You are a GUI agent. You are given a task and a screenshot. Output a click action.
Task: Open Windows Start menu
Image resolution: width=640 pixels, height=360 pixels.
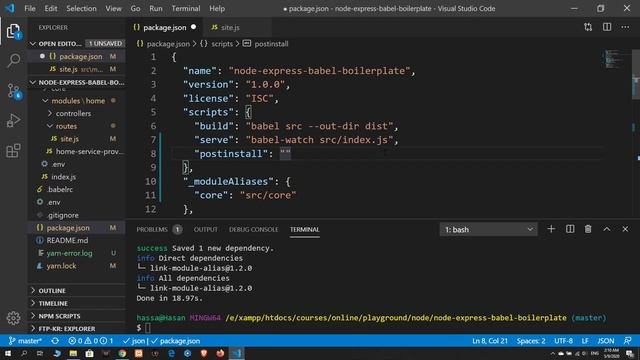(x=8, y=353)
